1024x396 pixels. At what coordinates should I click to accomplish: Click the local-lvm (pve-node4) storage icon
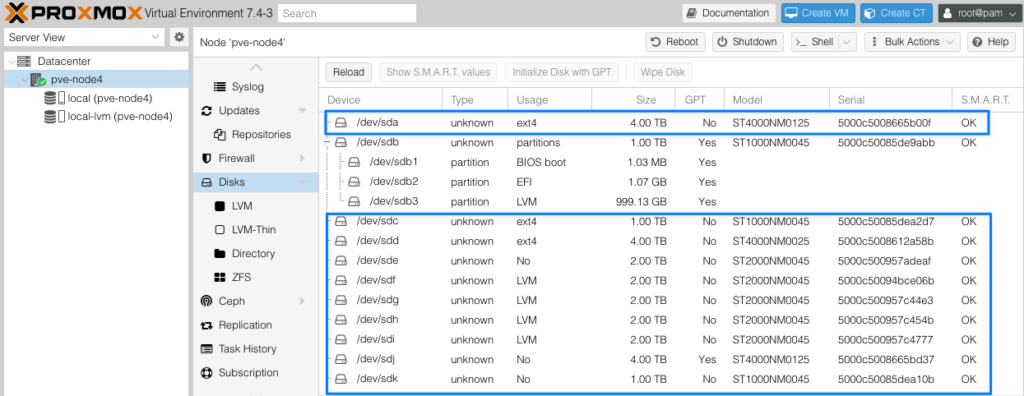coord(54,116)
